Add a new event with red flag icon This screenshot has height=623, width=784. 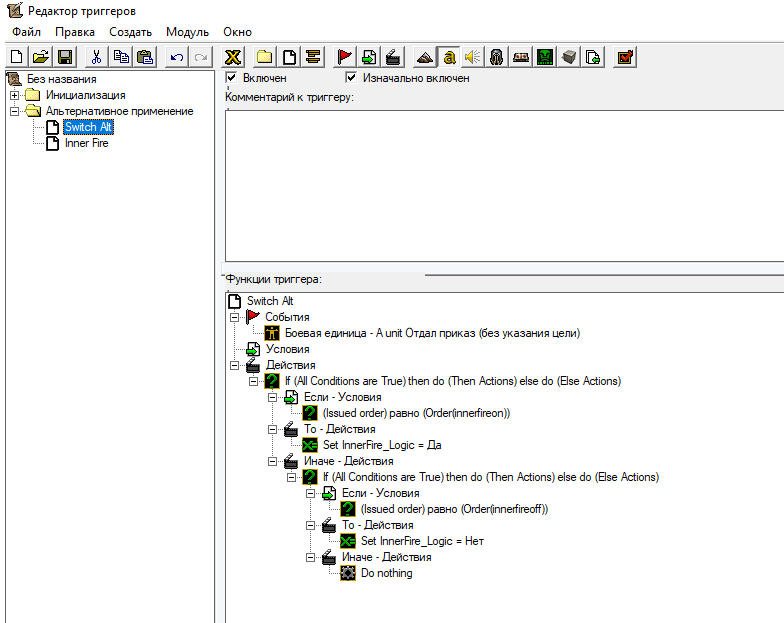pyautogui.click(x=344, y=57)
